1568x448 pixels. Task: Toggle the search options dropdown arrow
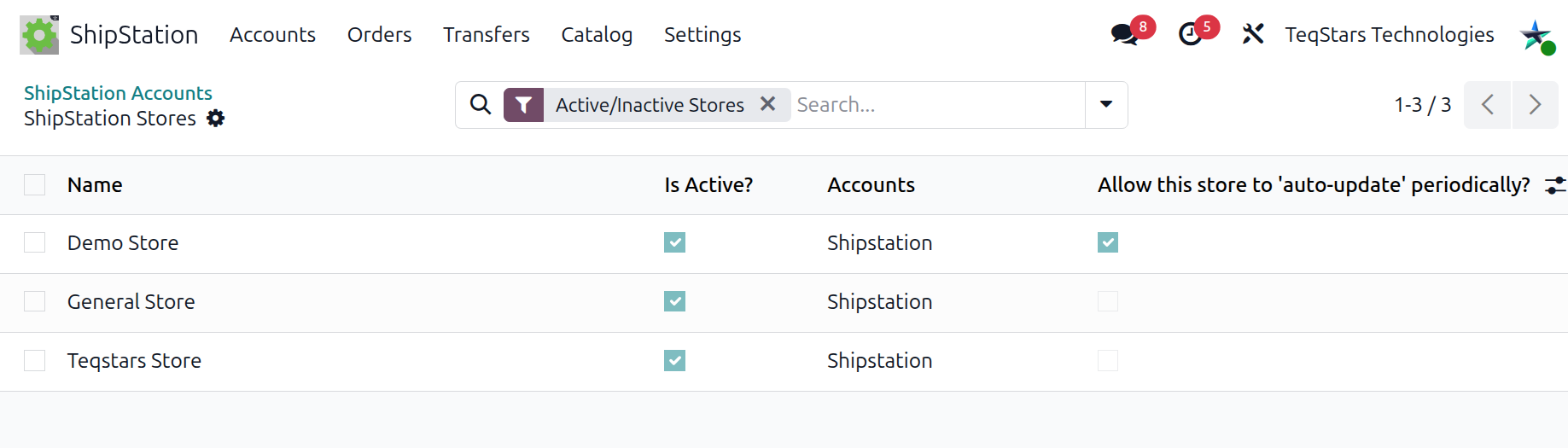(1106, 105)
